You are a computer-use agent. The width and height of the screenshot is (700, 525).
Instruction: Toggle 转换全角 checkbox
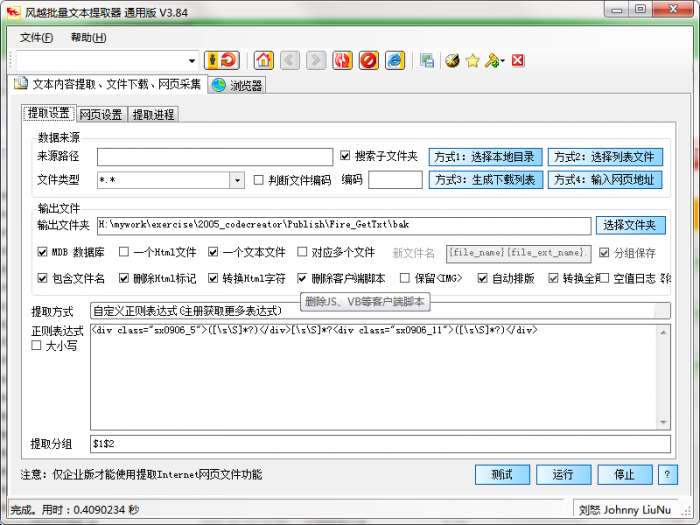553,278
